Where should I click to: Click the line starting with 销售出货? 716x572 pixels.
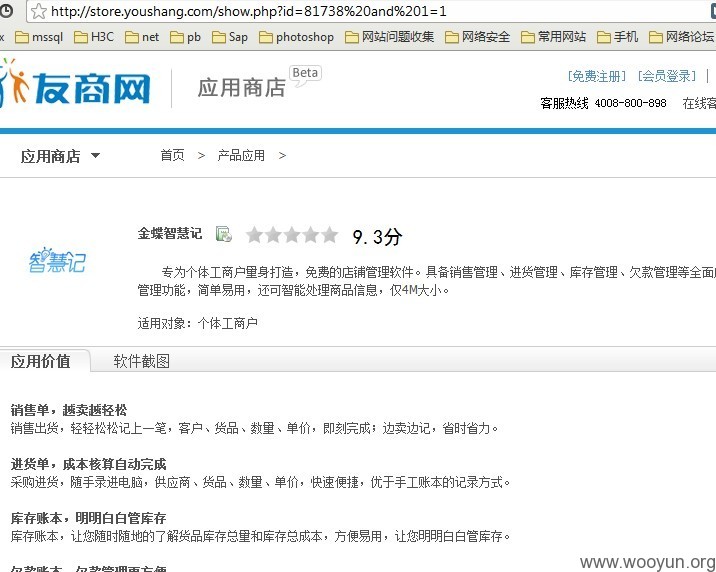[255, 428]
